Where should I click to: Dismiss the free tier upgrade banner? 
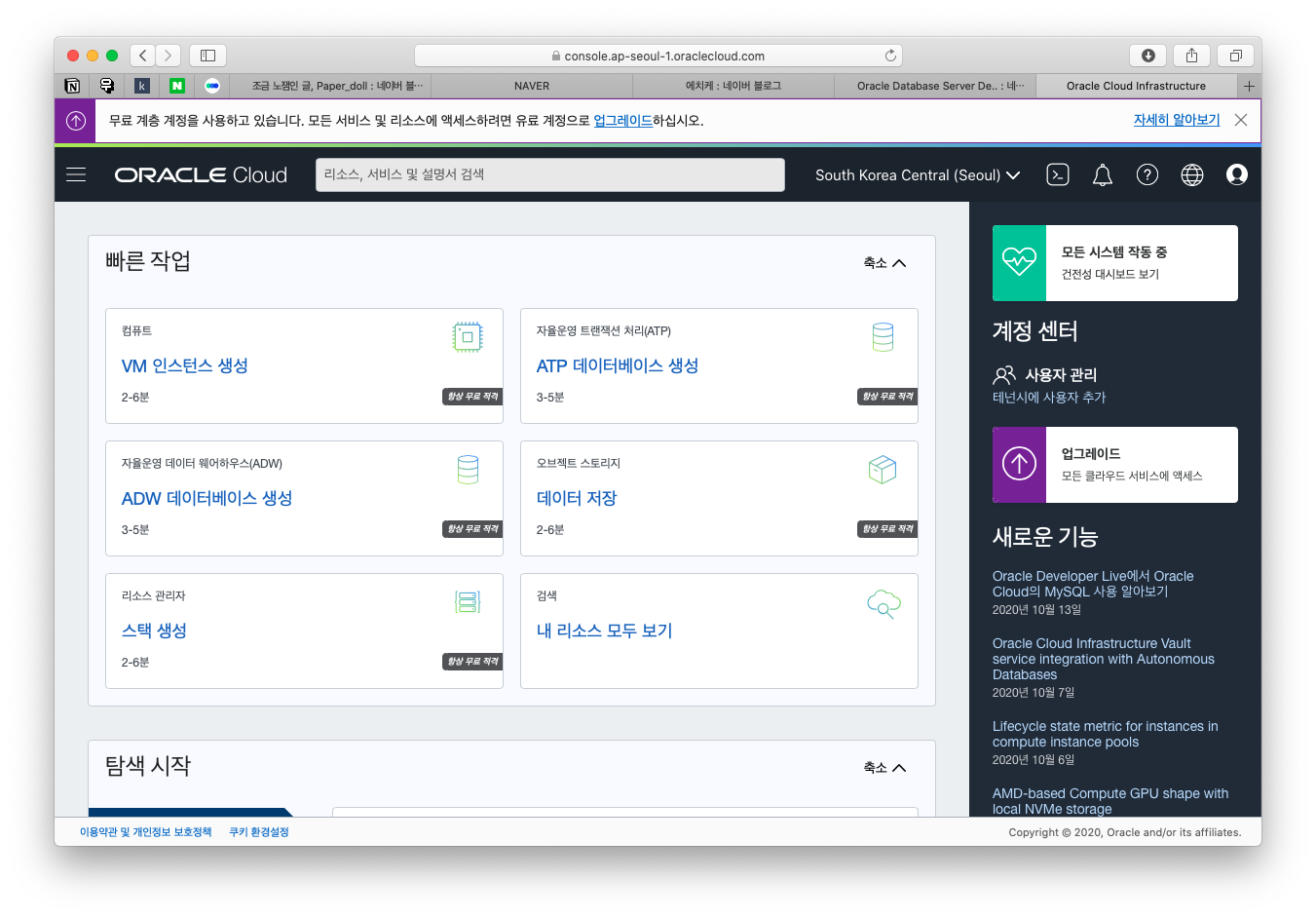(1241, 120)
